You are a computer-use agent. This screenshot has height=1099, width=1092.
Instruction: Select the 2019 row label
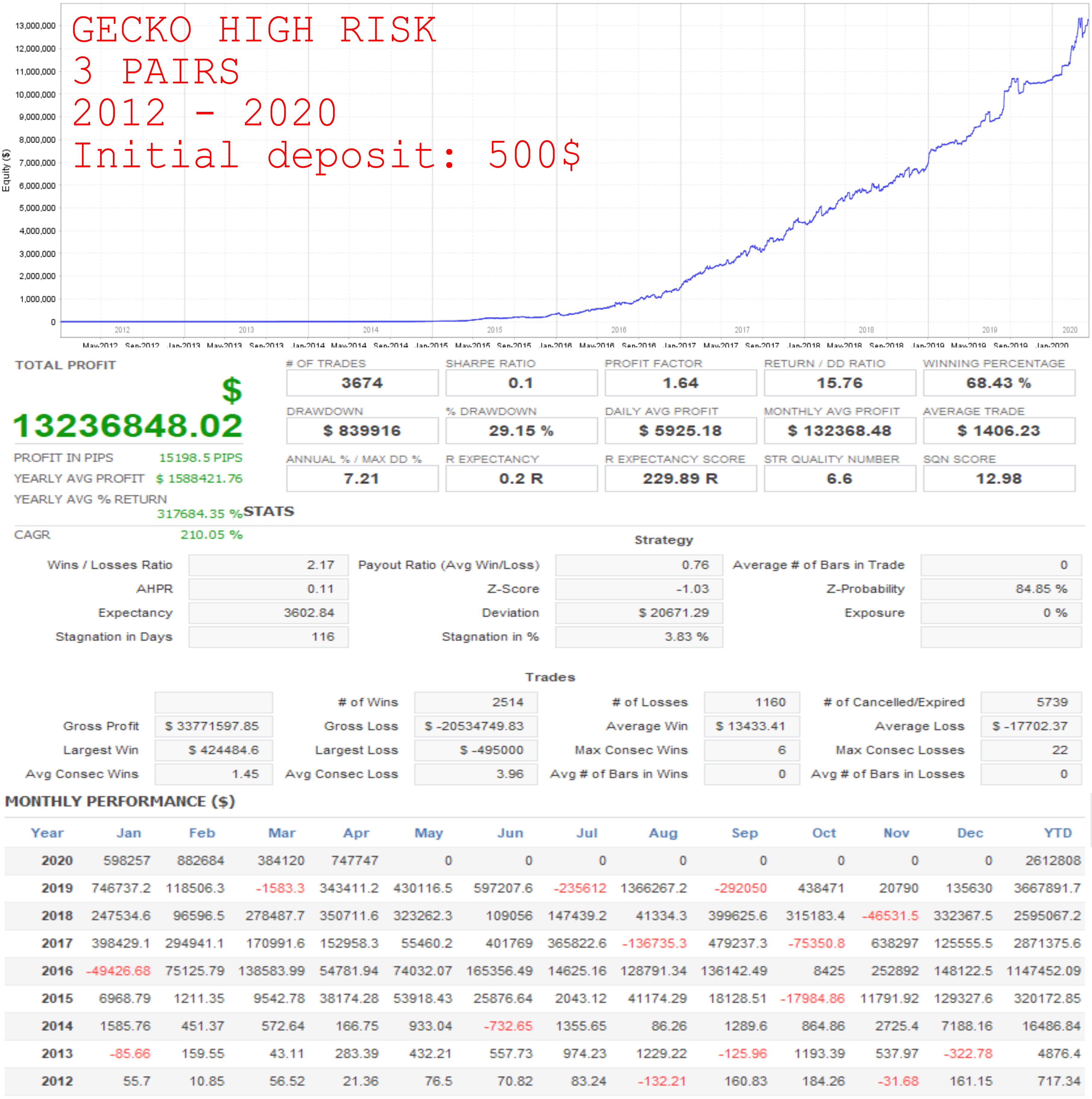point(57,888)
